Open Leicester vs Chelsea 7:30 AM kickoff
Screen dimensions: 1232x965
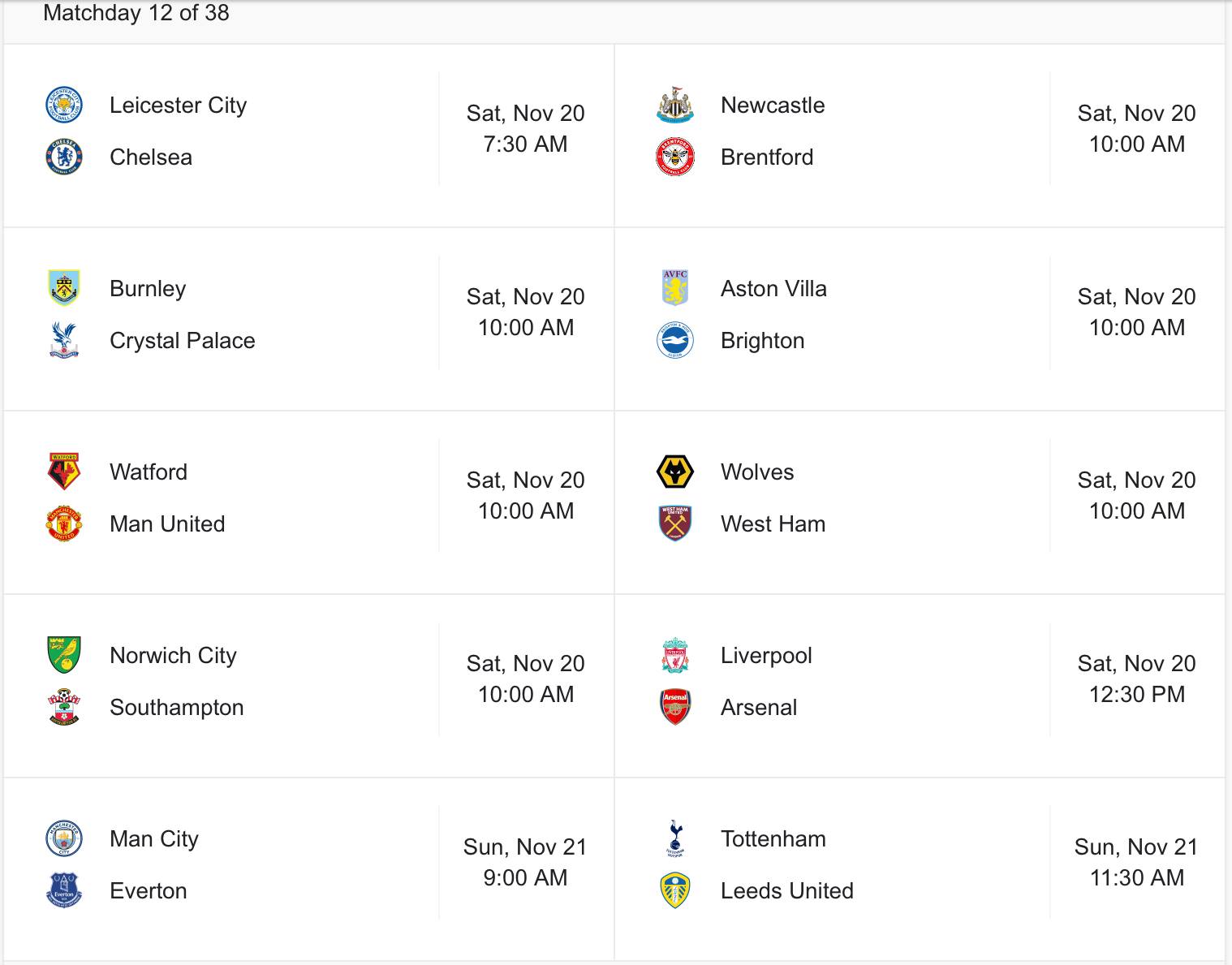click(x=525, y=144)
